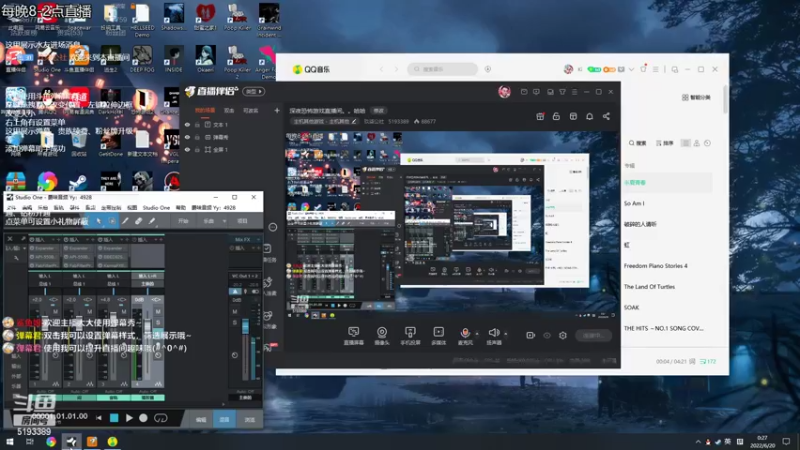The width and height of the screenshot is (800, 450).
Task: Select 'Freedom Piano Stories 4' in QQ Music
Action: pos(655,266)
